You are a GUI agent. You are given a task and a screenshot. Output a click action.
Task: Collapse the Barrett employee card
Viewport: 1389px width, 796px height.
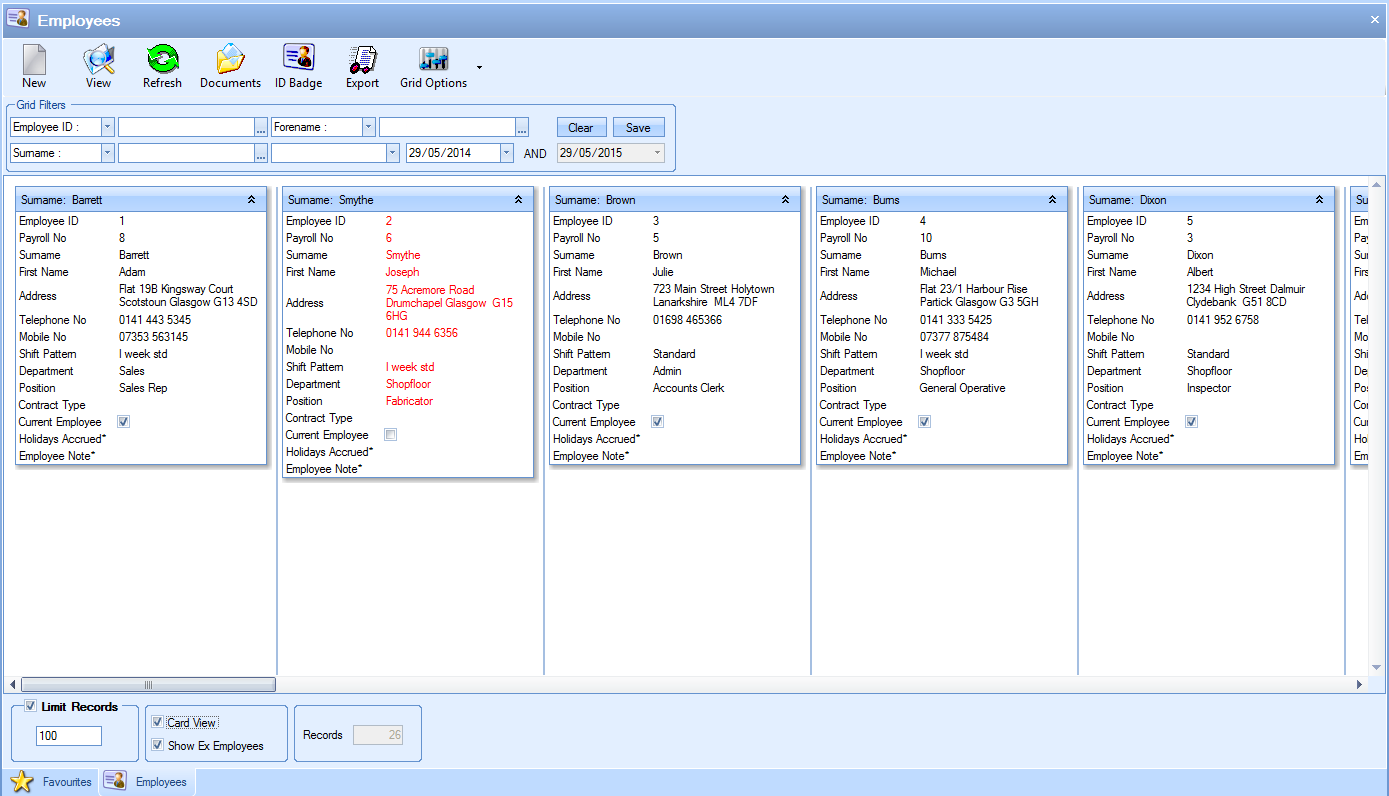point(251,200)
